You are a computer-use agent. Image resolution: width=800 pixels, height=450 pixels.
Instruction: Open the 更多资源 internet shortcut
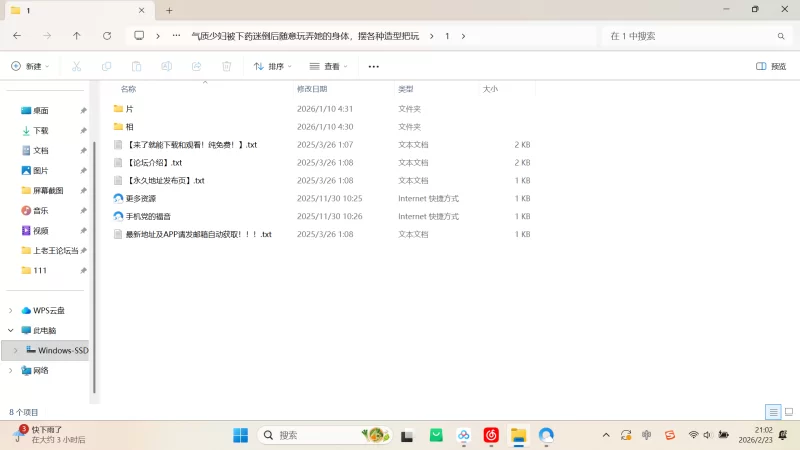[x=141, y=198]
